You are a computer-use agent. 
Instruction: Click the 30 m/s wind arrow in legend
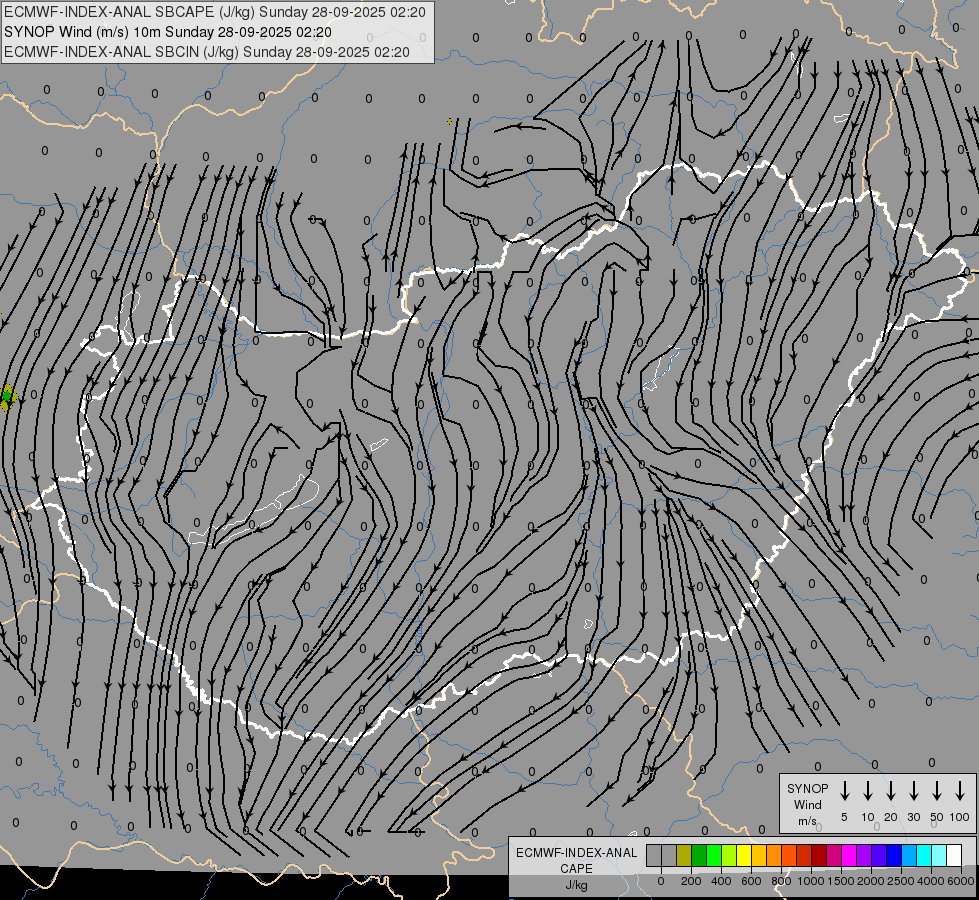913,791
